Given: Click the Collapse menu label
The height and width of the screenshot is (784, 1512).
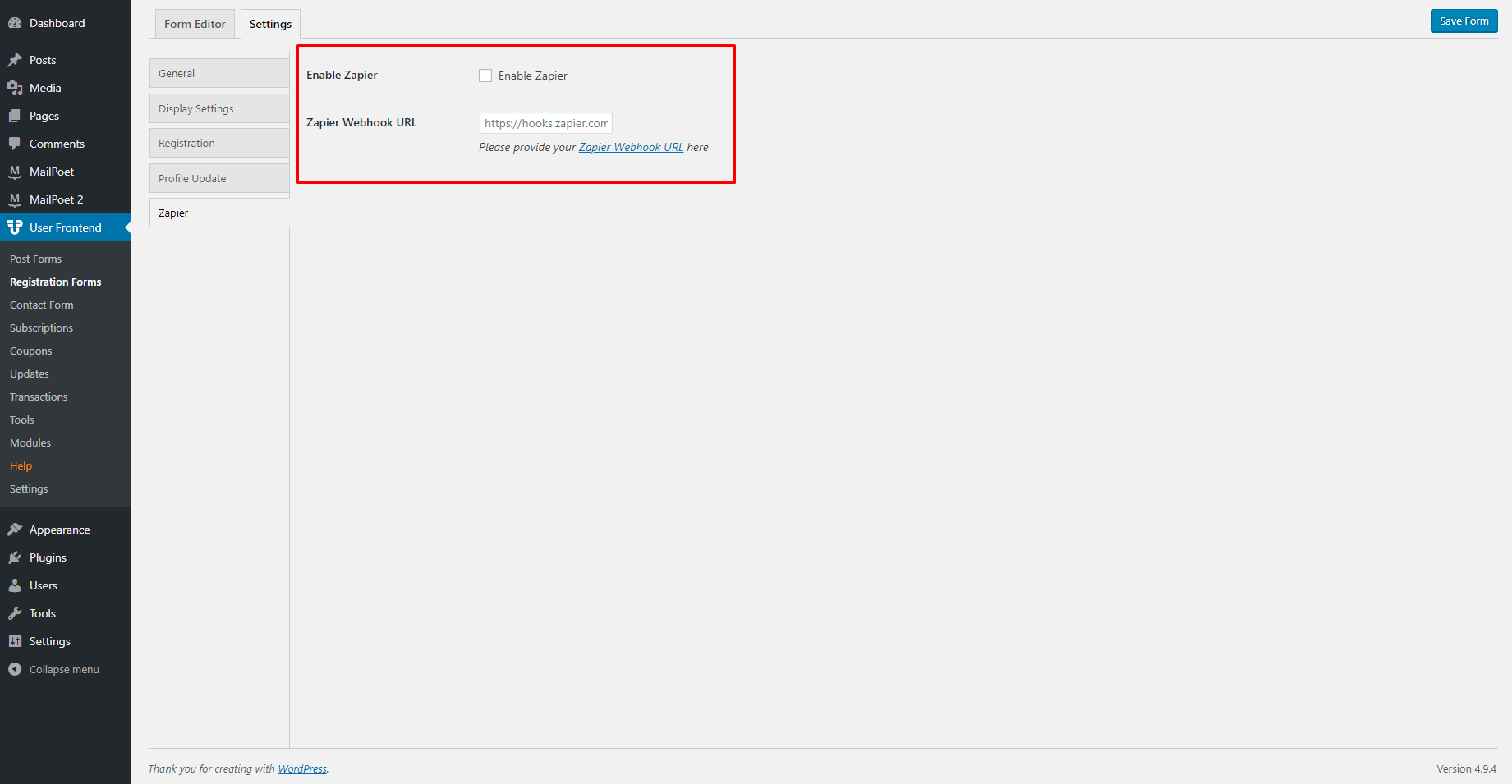Looking at the screenshot, I should tap(64, 669).
